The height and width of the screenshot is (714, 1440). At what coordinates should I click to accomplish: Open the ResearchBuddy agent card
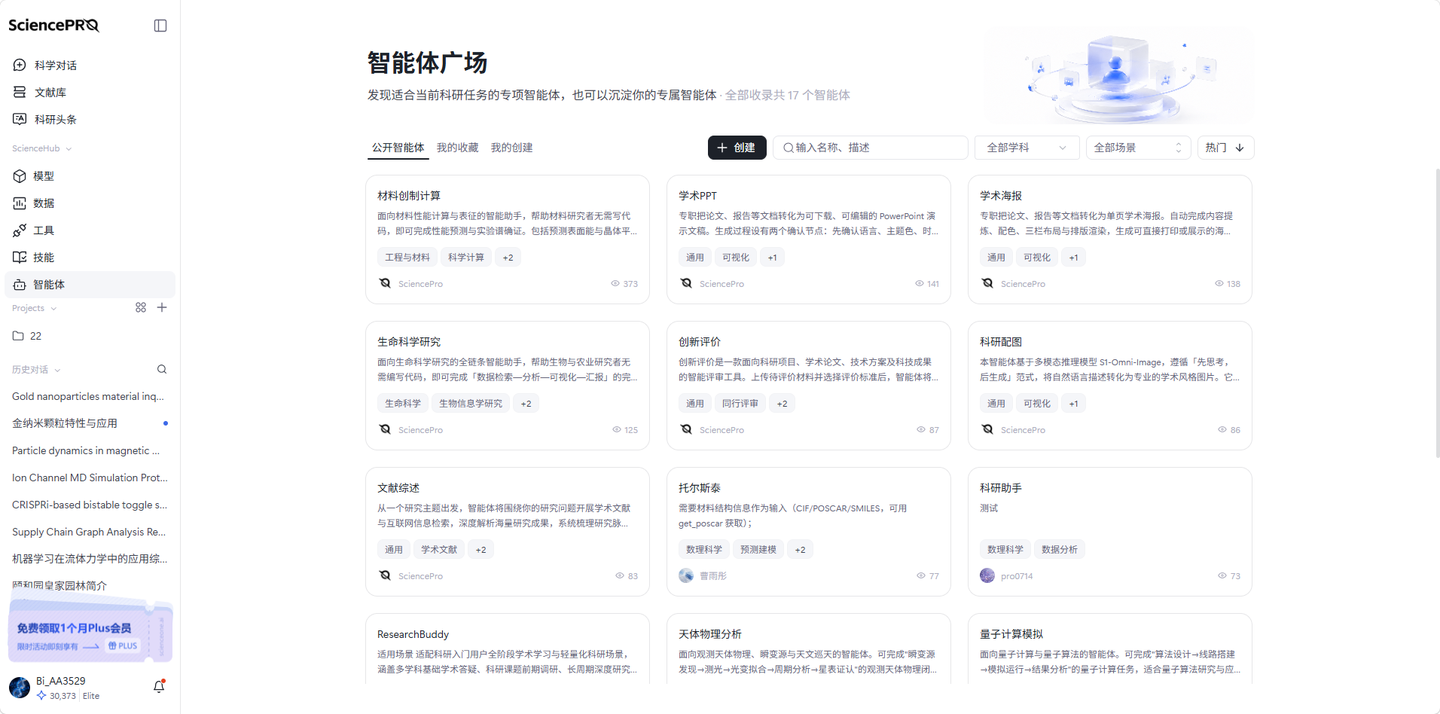[x=508, y=649]
